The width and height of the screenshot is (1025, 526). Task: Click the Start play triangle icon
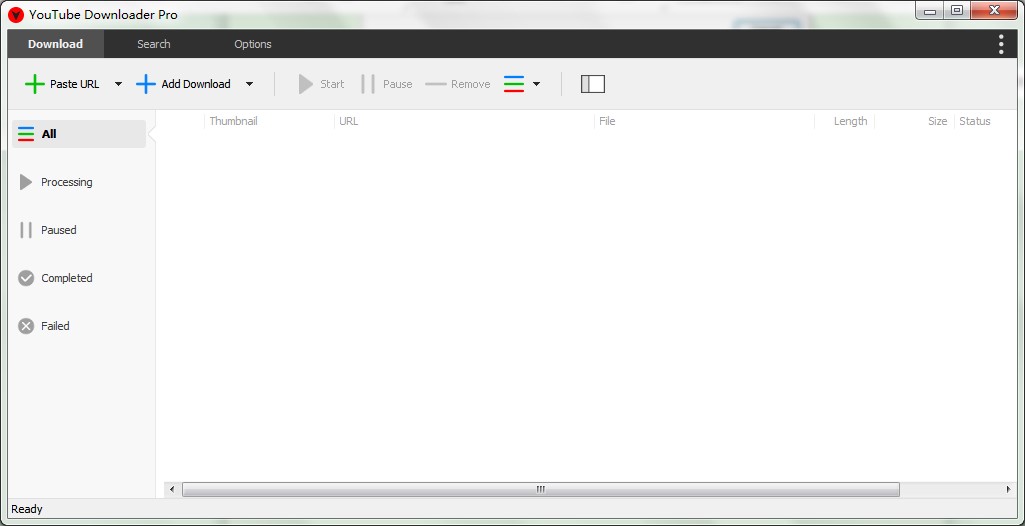(x=305, y=84)
